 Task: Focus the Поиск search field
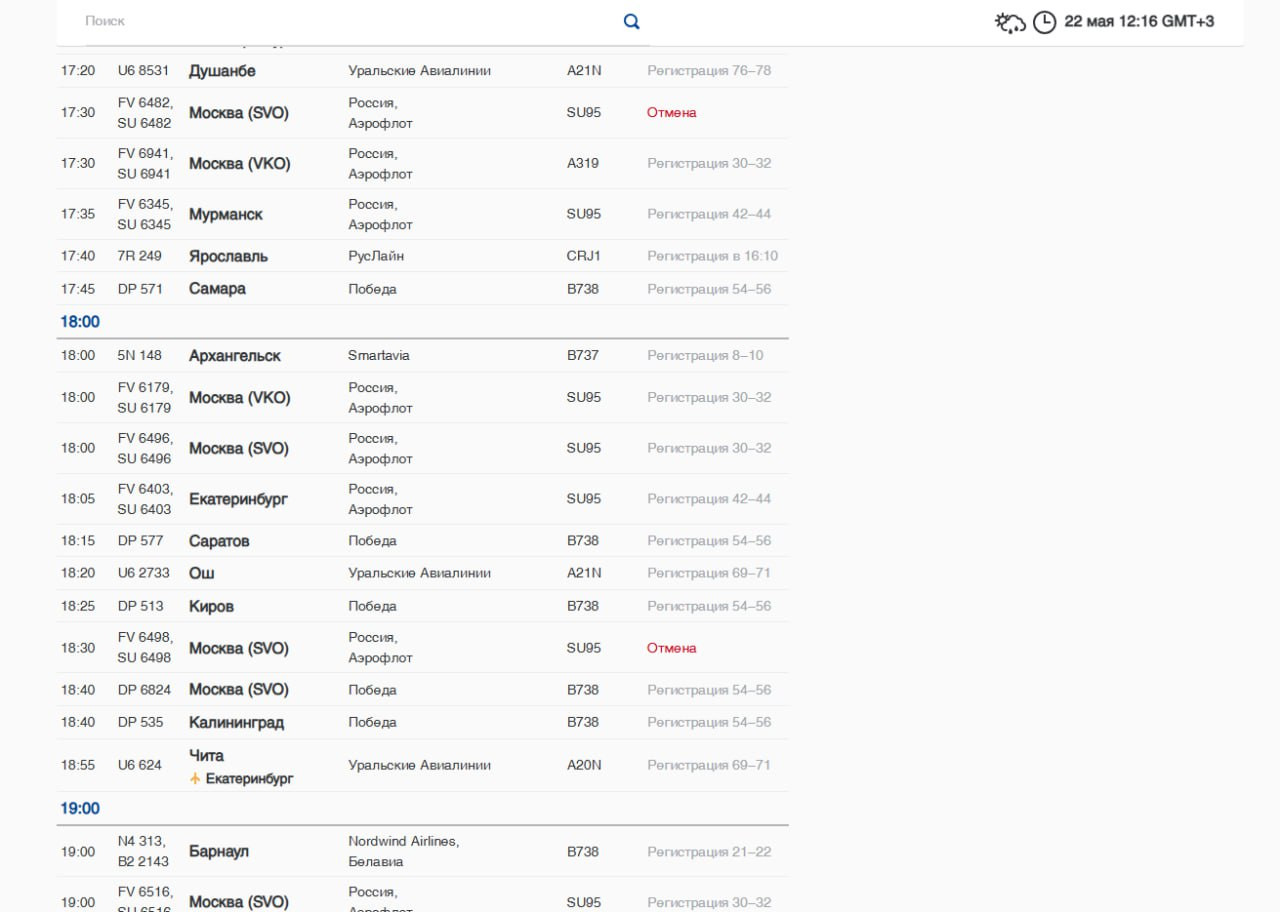click(350, 21)
